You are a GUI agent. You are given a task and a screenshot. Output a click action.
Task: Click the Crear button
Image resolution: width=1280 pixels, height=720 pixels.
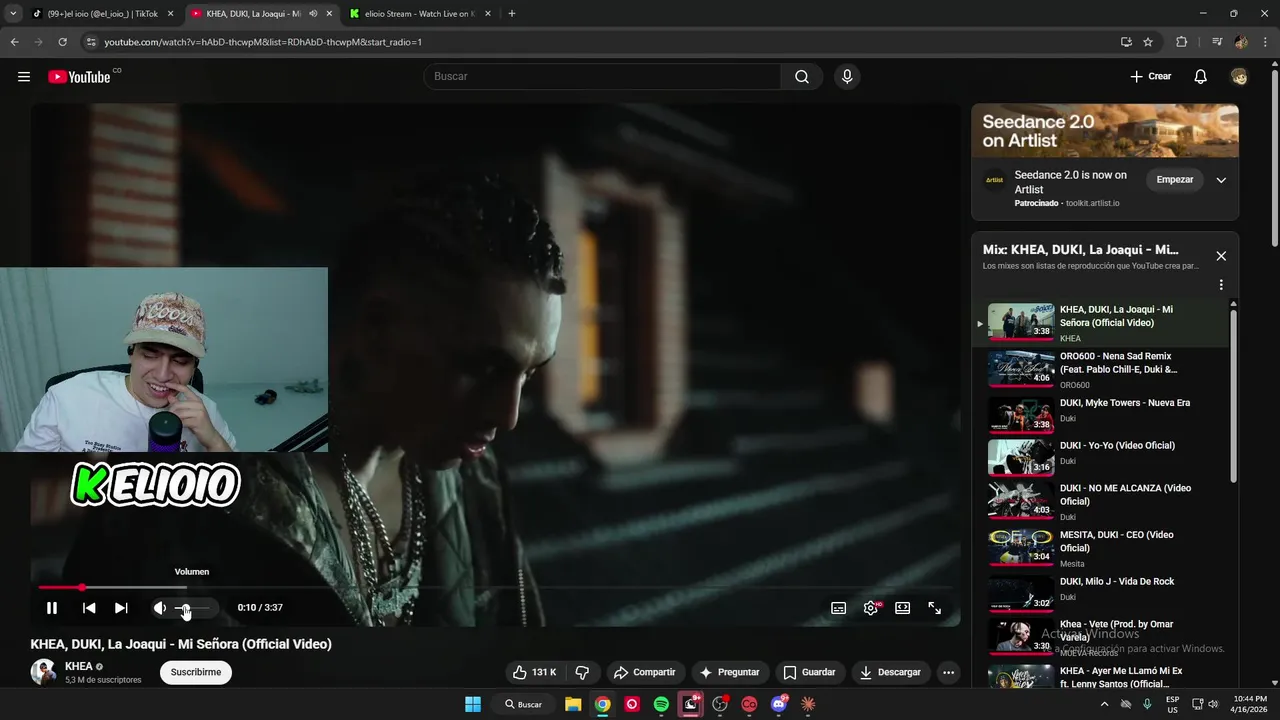coord(1150,77)
